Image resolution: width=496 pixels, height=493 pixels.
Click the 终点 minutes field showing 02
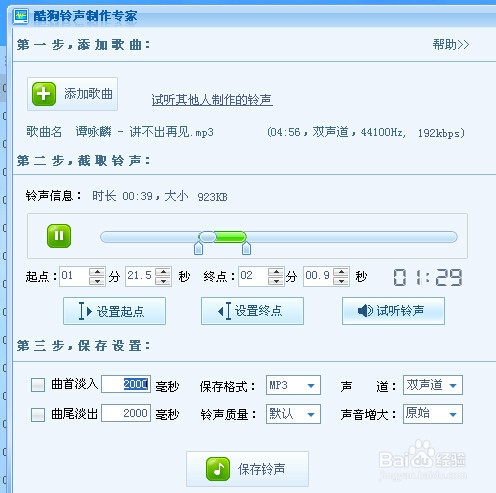tap(253, 276)
